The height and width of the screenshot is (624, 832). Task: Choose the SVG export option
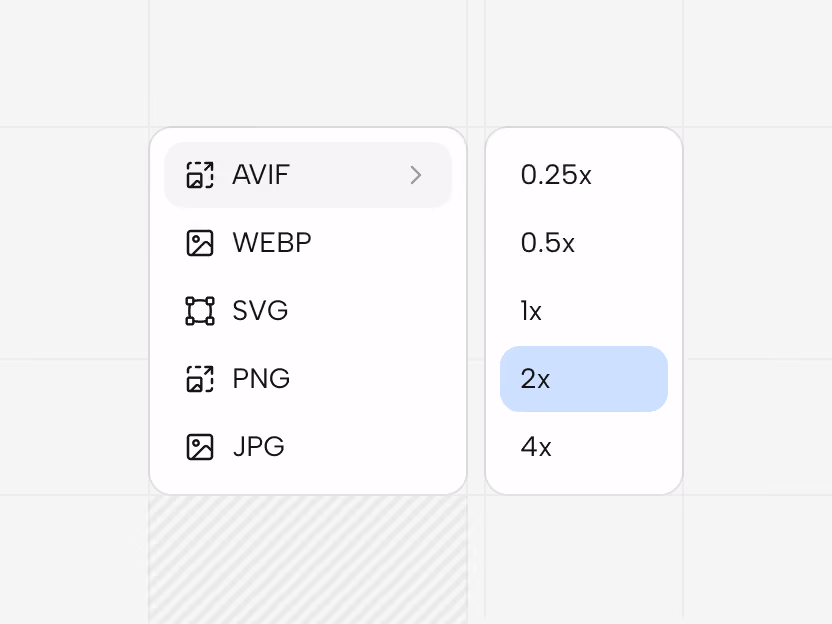pos(308,311)
